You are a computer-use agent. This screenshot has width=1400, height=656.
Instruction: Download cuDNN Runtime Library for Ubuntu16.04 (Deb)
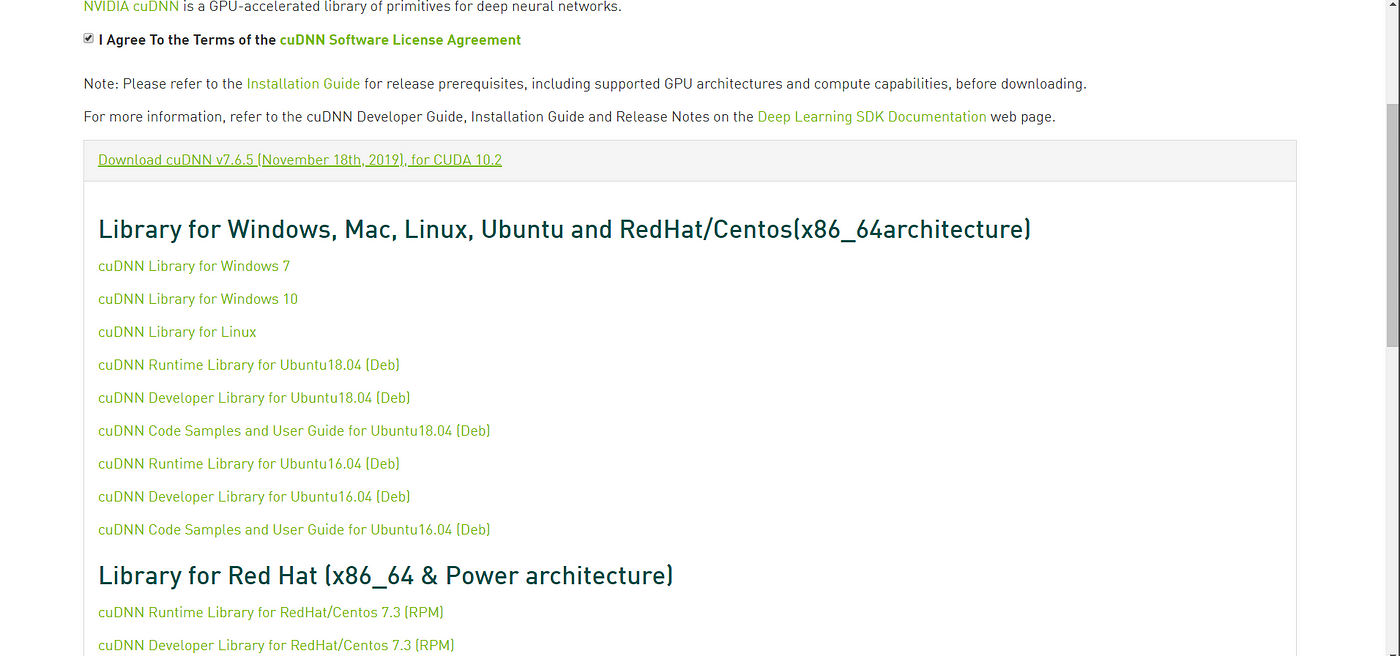[249, 464]
